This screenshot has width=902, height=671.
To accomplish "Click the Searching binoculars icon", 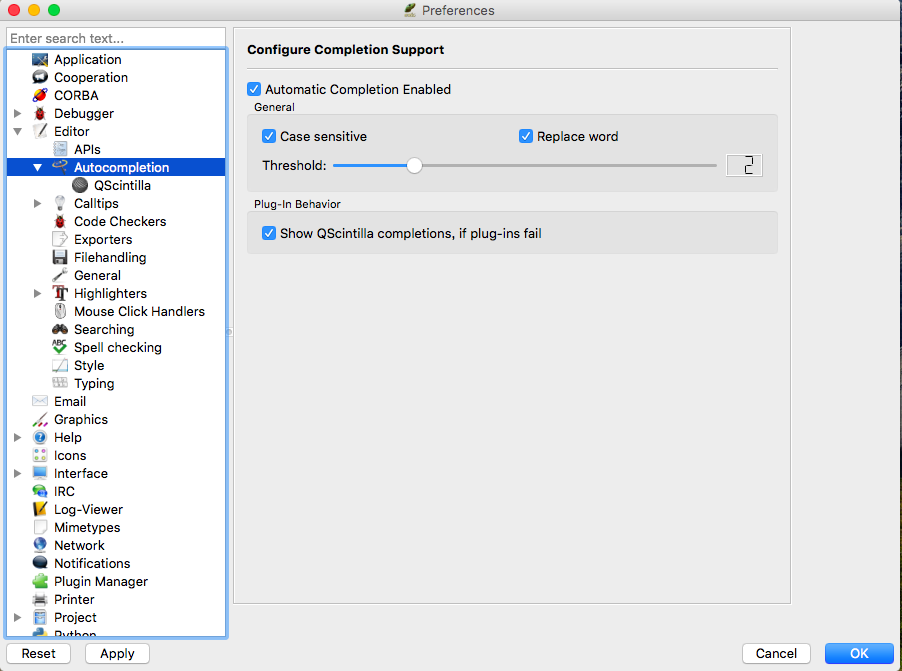I will [60, 330].
